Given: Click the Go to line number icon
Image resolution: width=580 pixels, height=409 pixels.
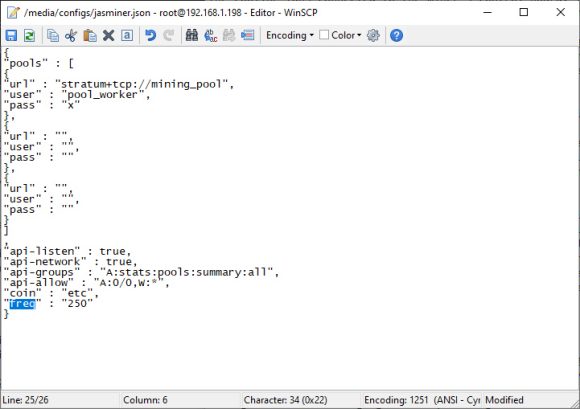Looking at the screenshot, I should pyautogui.click(x=247, y=36).
